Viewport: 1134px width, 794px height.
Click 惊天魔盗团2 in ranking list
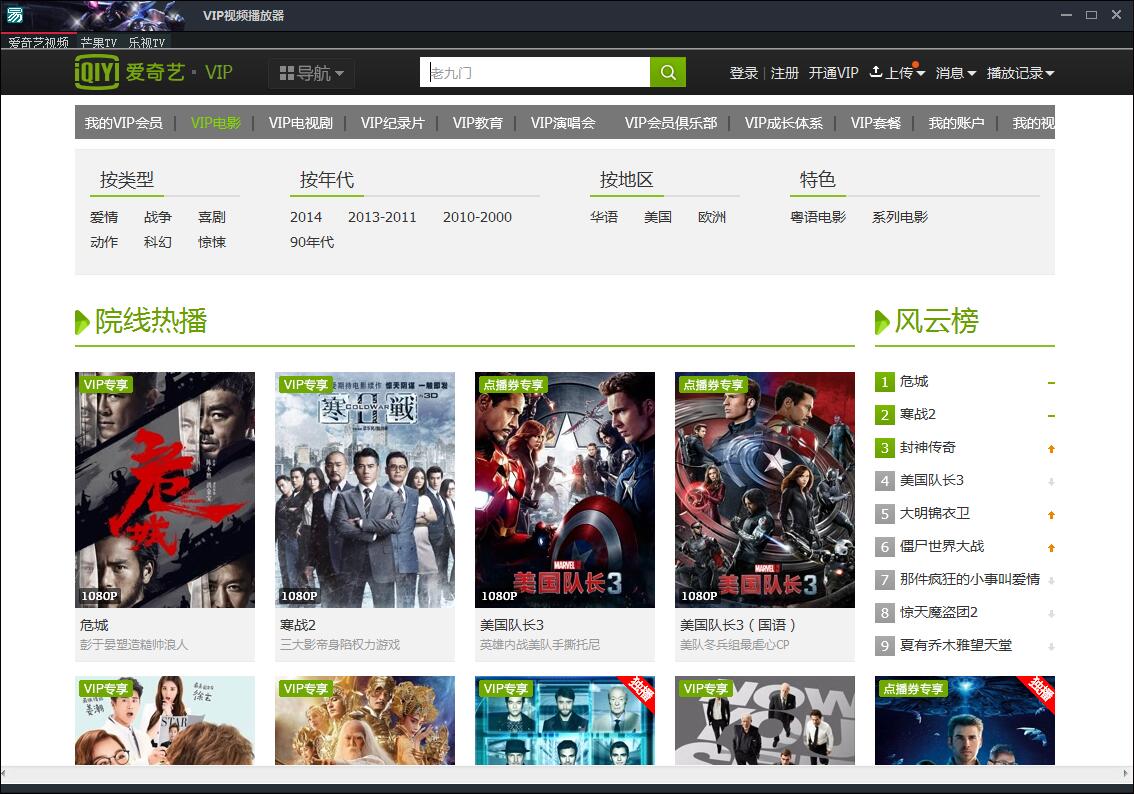(x=939, y=612)
